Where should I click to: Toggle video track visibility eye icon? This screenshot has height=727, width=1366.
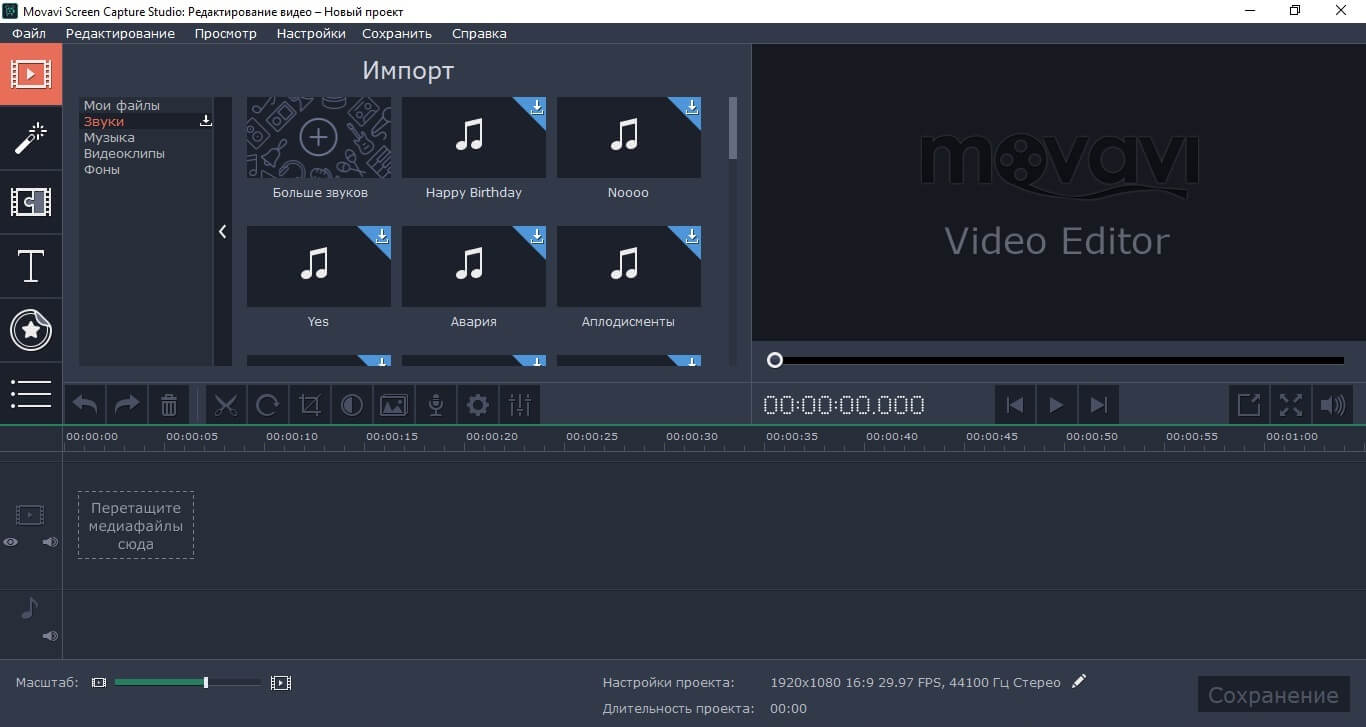[11, 542]
